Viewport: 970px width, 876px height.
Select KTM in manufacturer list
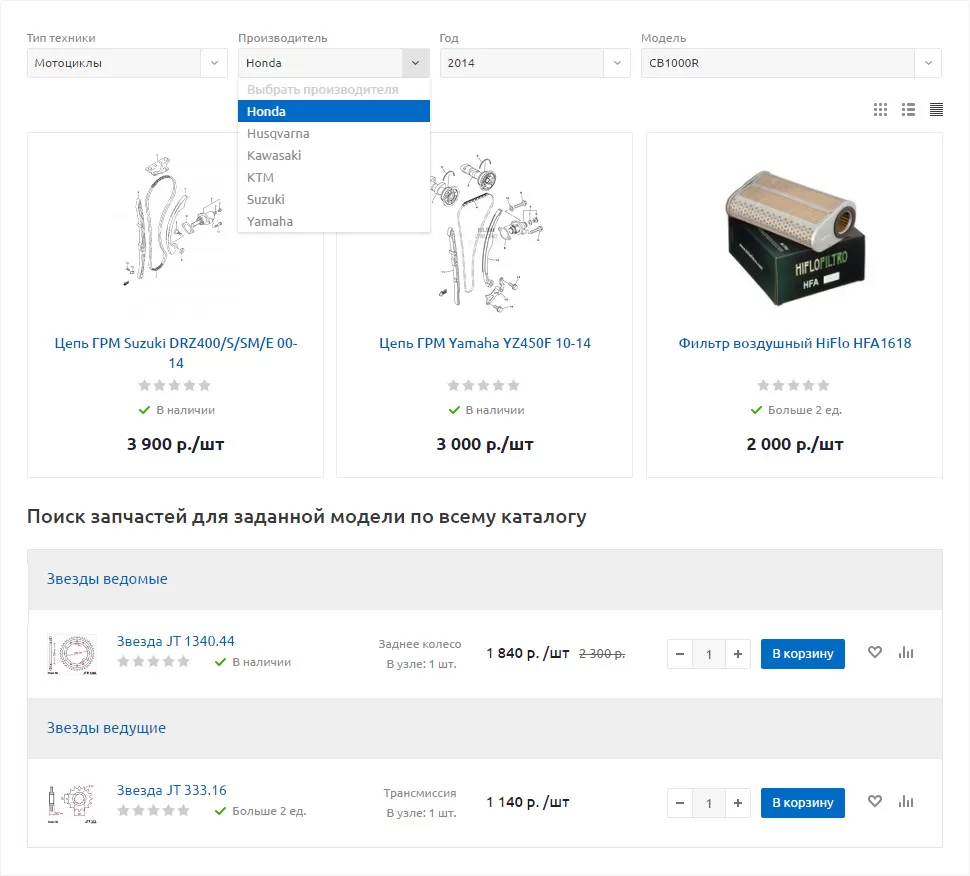[x=334, y=178]
